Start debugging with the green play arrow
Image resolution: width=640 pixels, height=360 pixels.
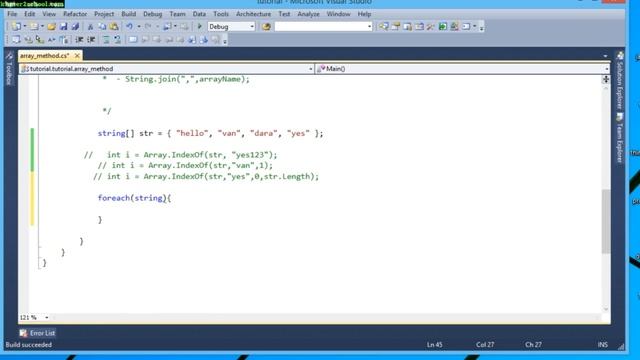[200, 27]
